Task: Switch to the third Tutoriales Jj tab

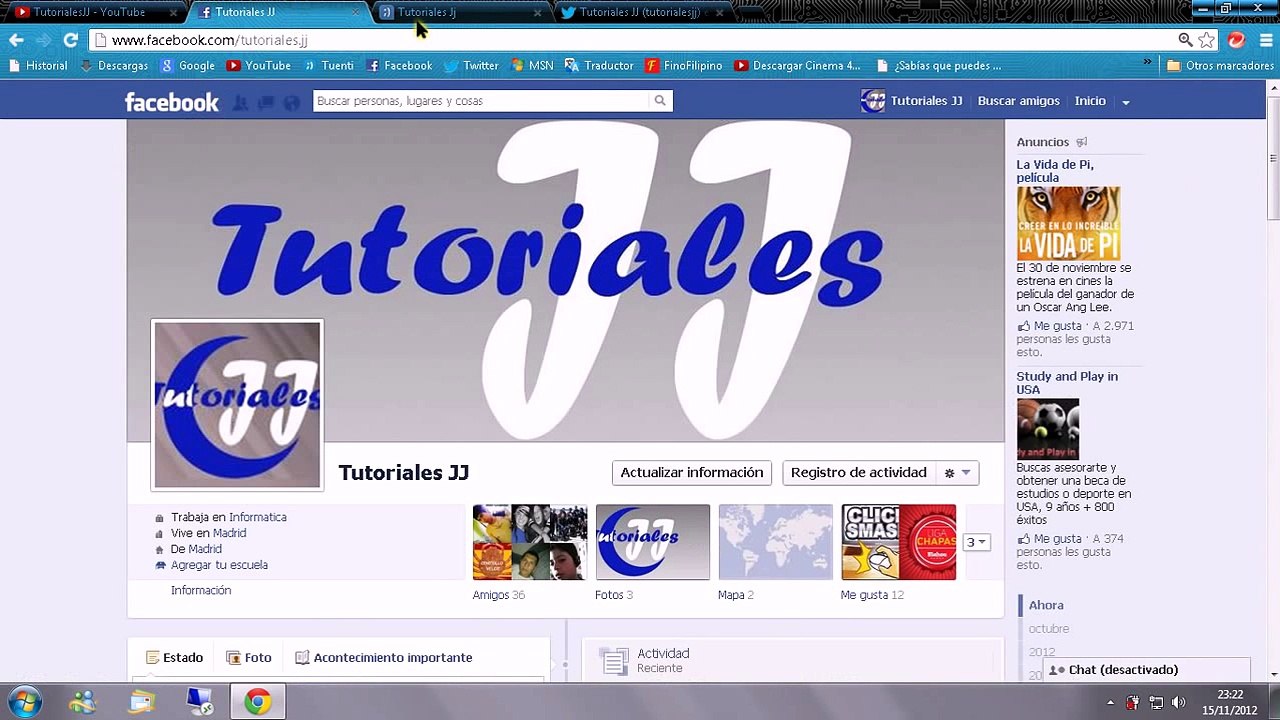Action: 460,12
